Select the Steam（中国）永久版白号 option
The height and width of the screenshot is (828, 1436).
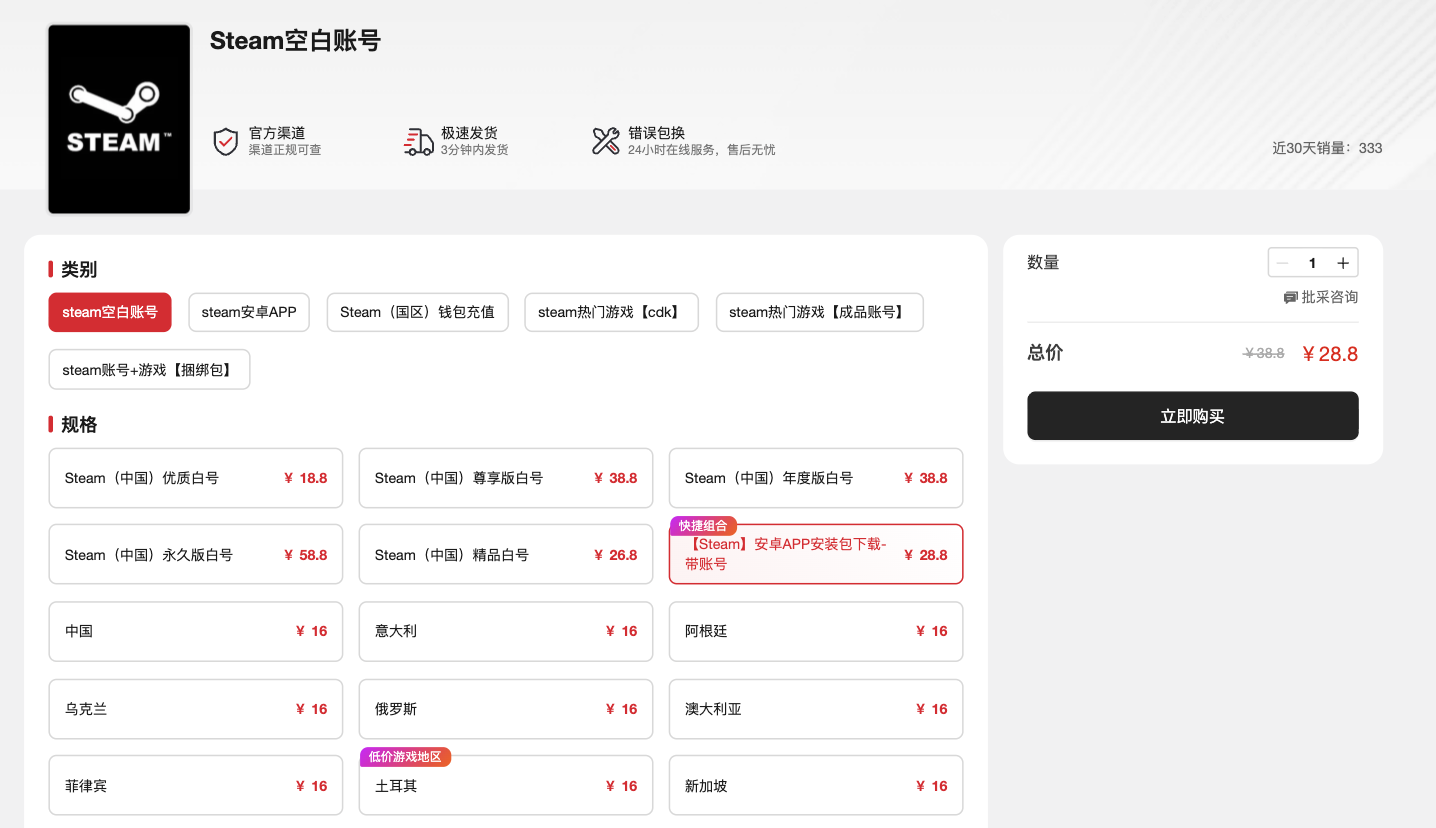195,554
